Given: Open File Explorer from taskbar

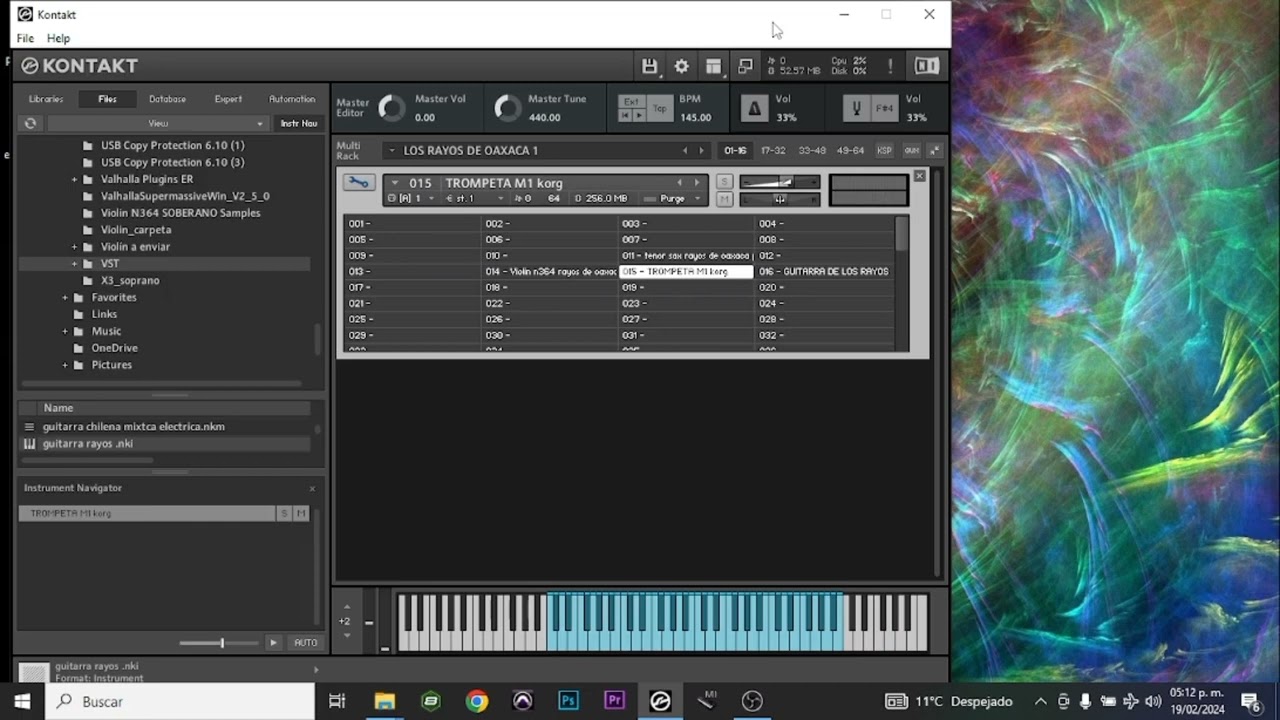Looking at the screenshot, I should [384, 701].
